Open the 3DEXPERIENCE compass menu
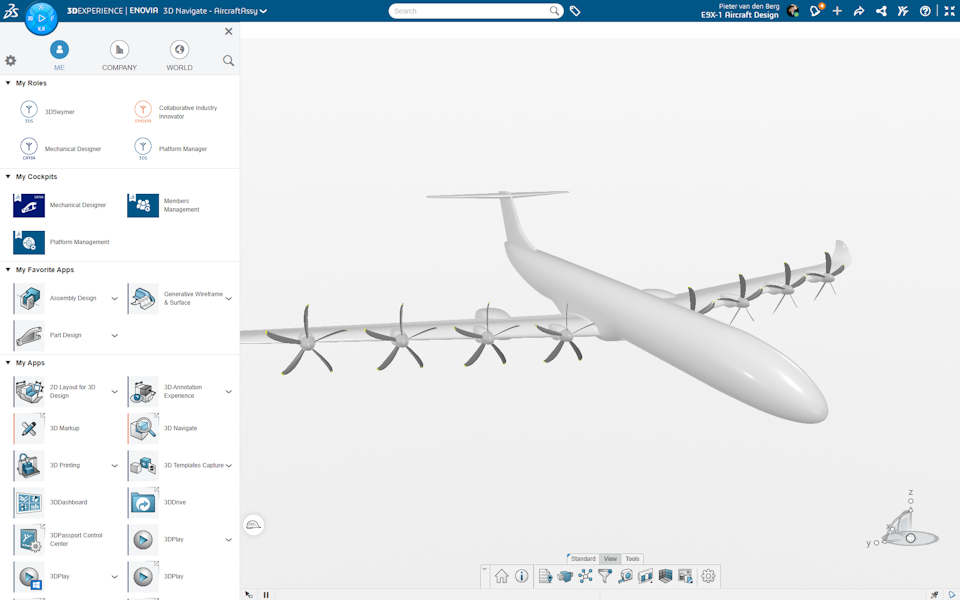The height and width of the screenshot is (600, 960). click(40, 18)
